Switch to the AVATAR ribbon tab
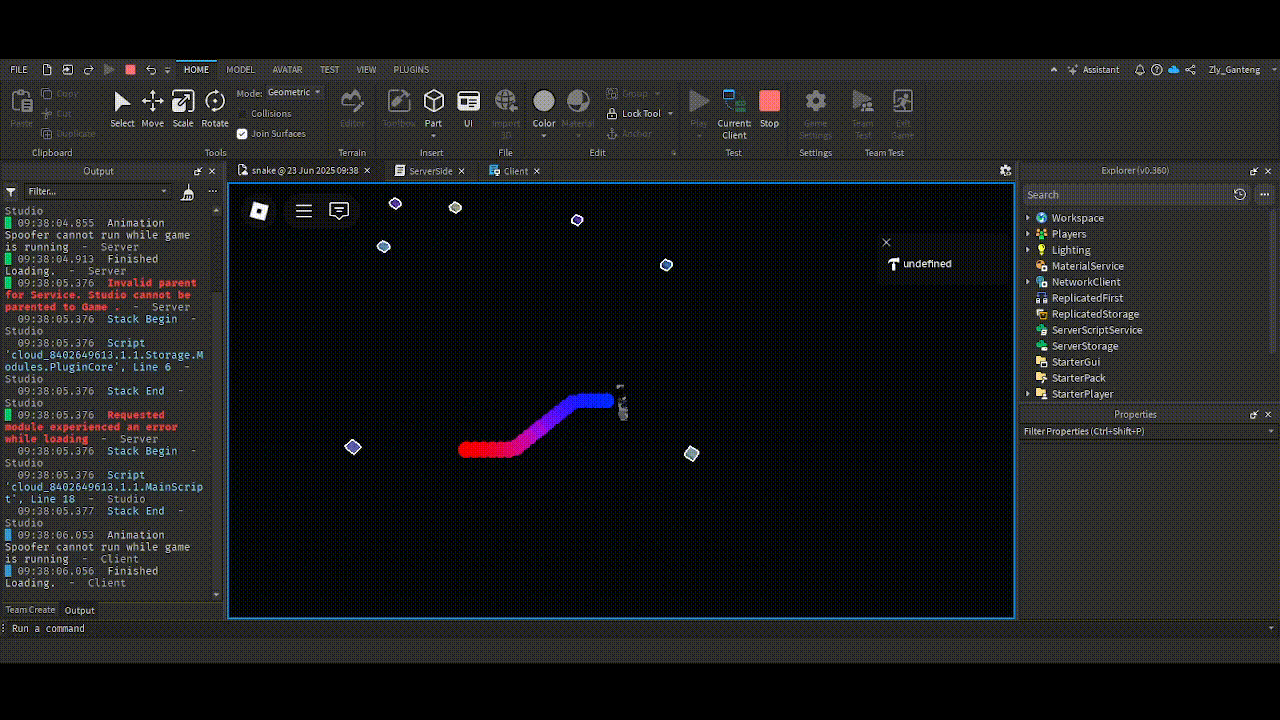Screen dimensions: 1280x720 coord(287,70)
